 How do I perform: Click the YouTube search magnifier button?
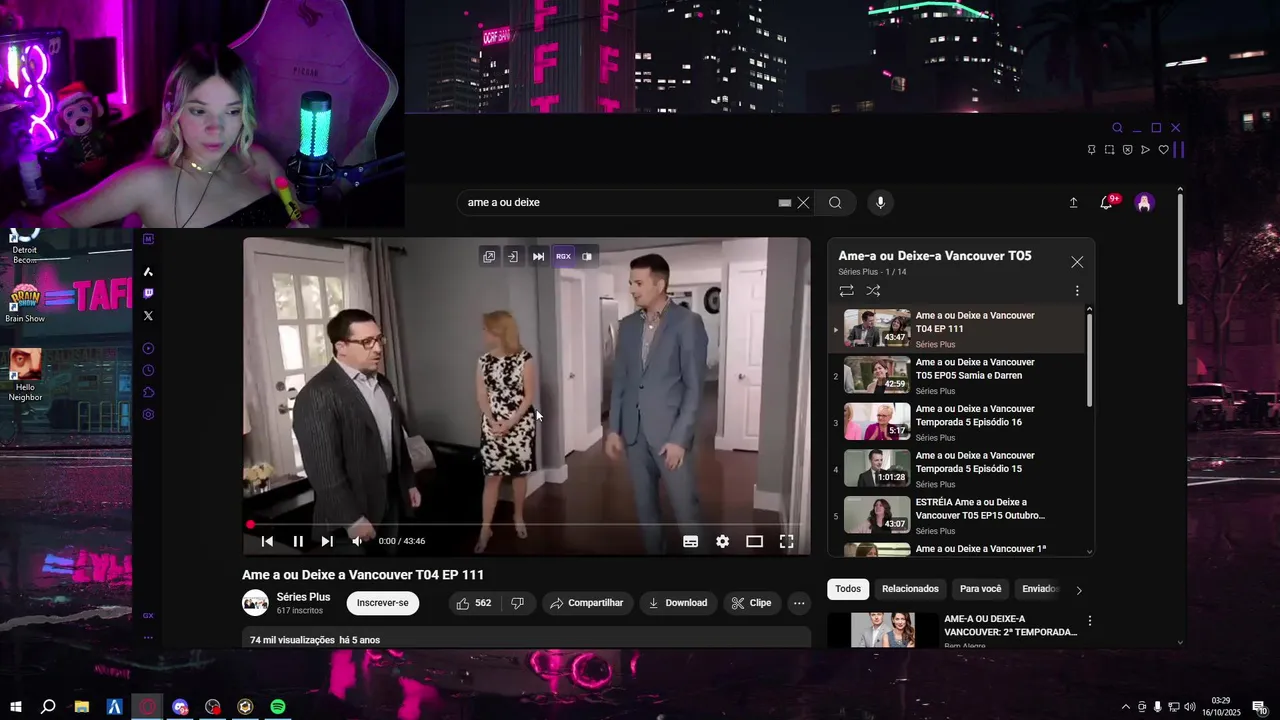point(835,203)
